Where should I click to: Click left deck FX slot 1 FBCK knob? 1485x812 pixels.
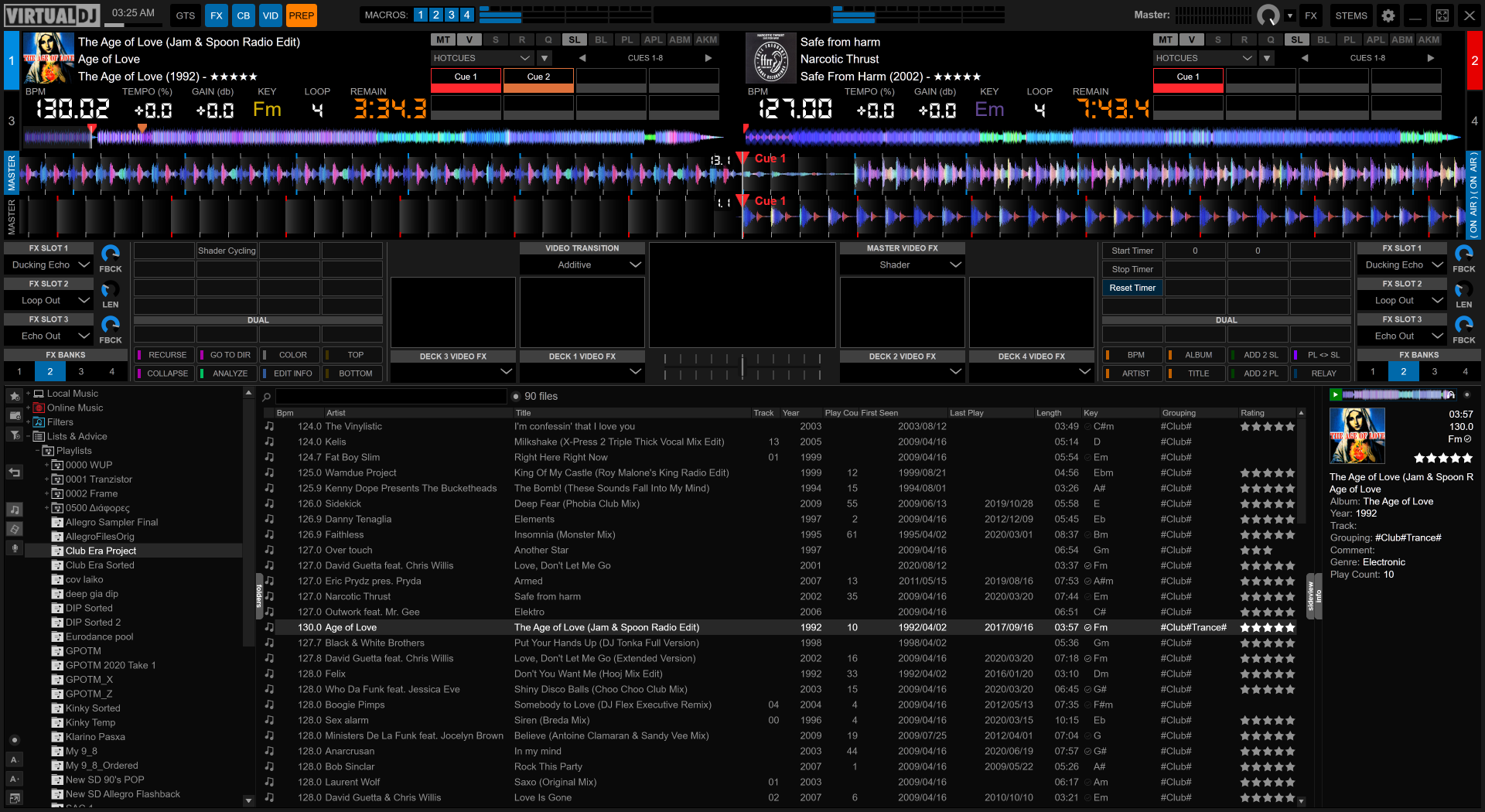(x=111, y=254)
